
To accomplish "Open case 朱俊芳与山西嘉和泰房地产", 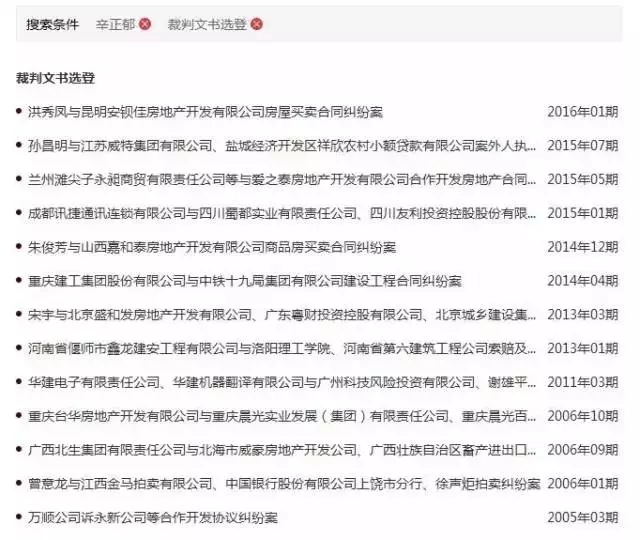I will [x=212, y=247].
